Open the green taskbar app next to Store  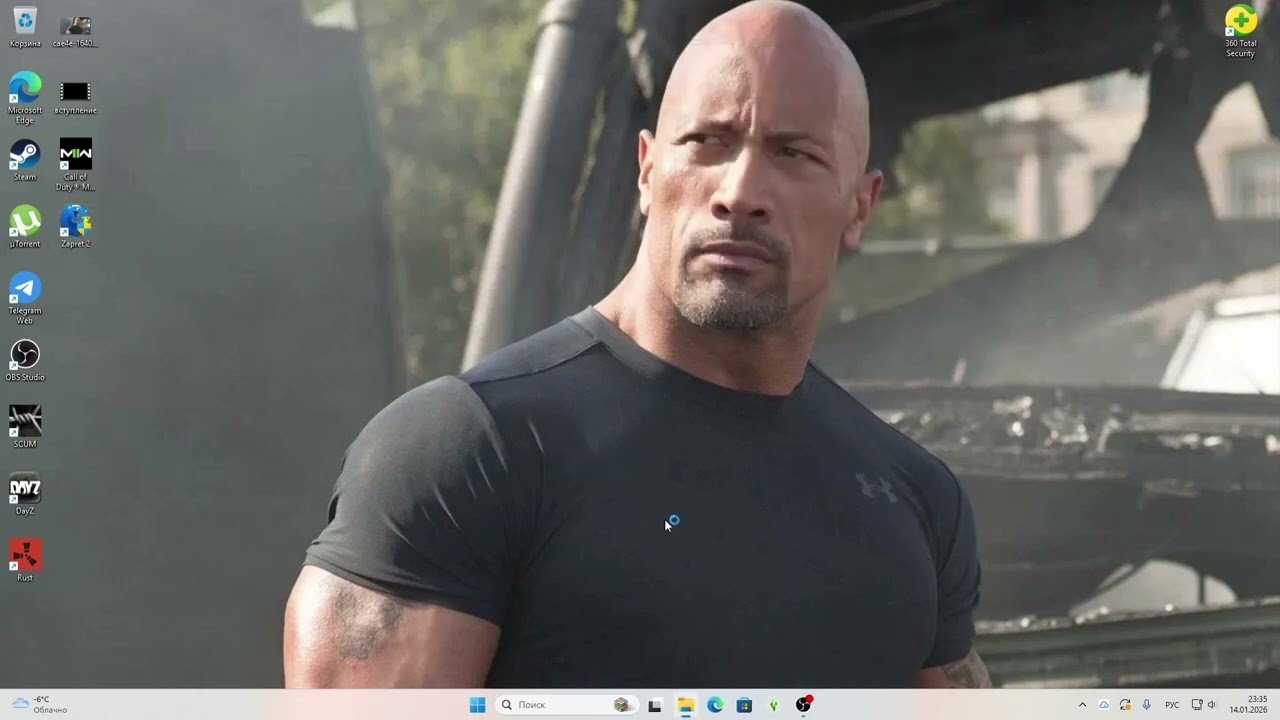[x=774, y=705]
